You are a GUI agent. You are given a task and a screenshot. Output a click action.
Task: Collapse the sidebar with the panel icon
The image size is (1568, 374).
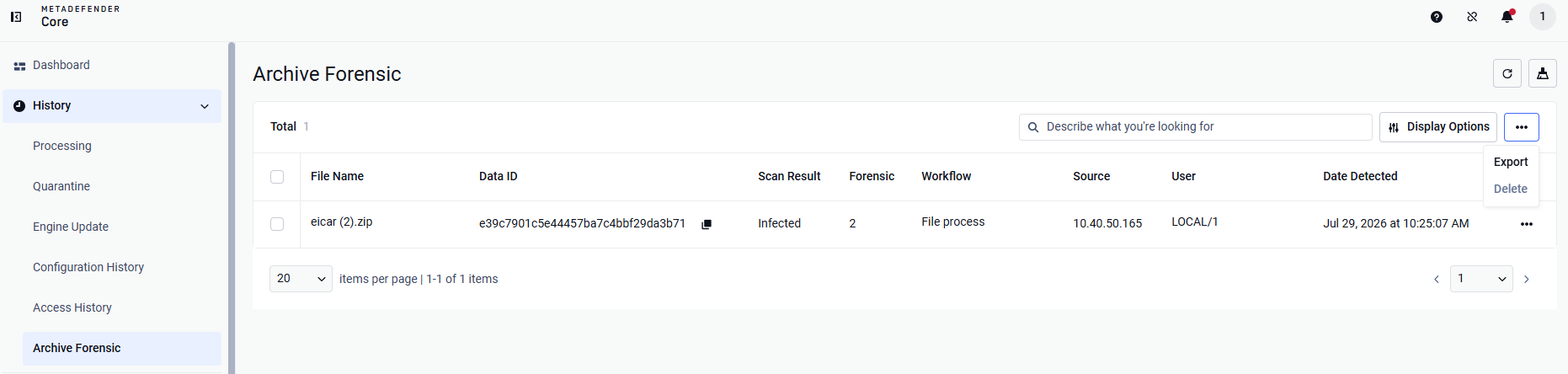click(16, 17)
